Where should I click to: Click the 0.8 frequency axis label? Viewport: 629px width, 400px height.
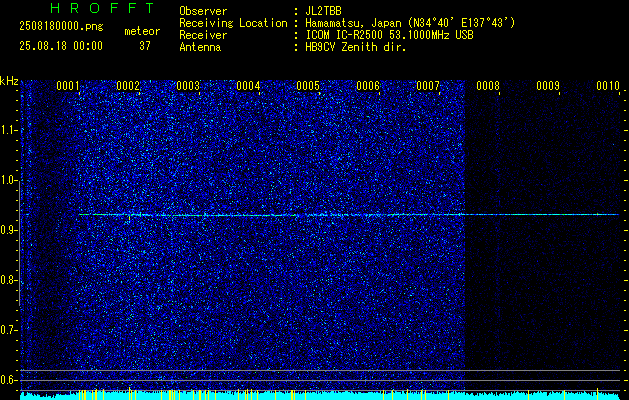[9, 280]
